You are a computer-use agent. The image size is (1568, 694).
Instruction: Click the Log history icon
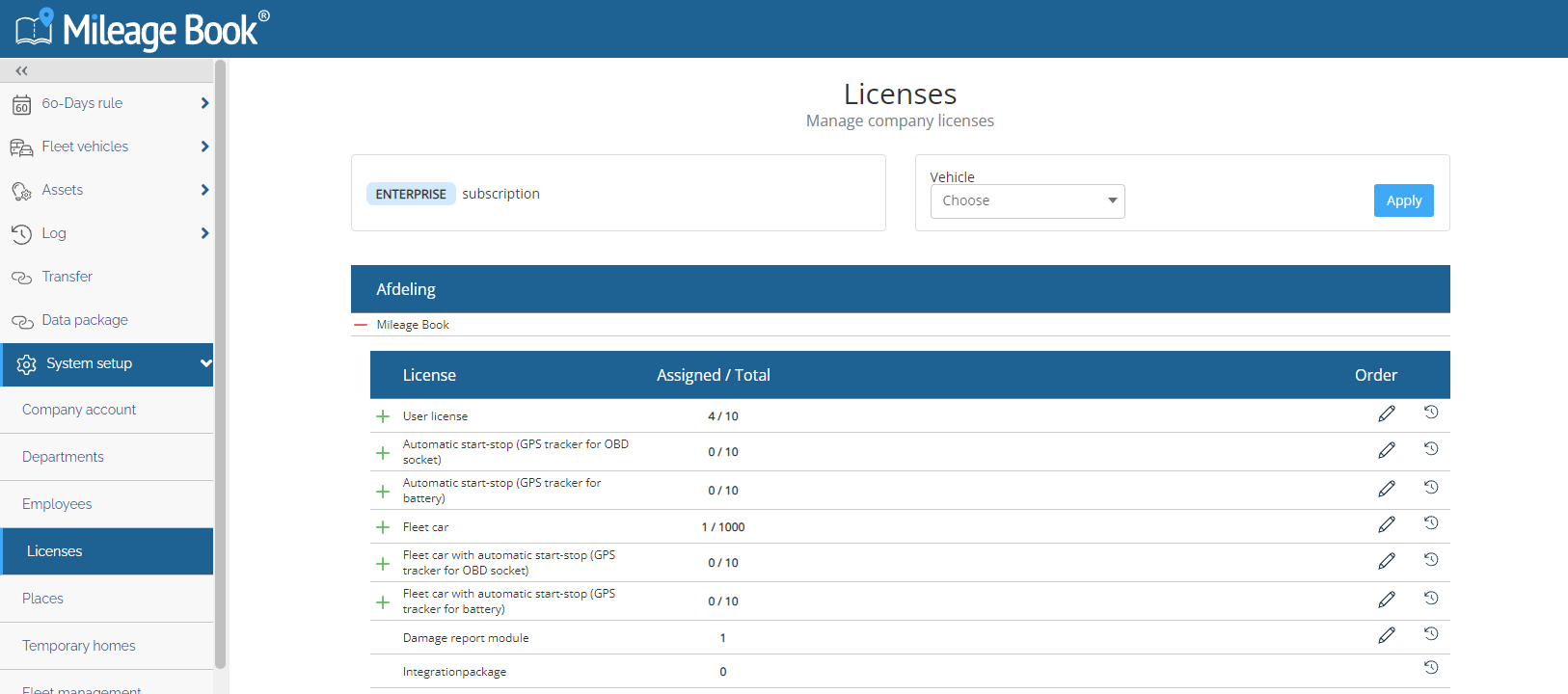[x=21, y=234]
